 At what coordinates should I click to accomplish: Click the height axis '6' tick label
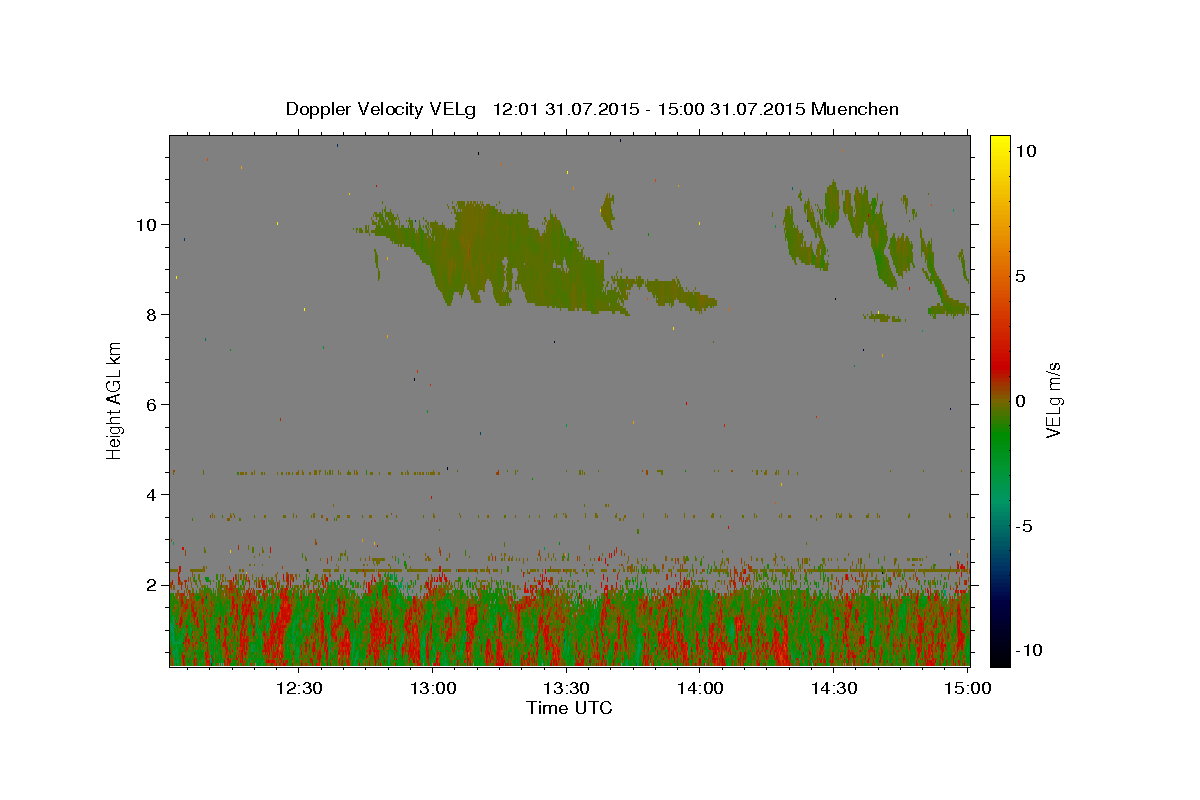click(x=153, y=405)
